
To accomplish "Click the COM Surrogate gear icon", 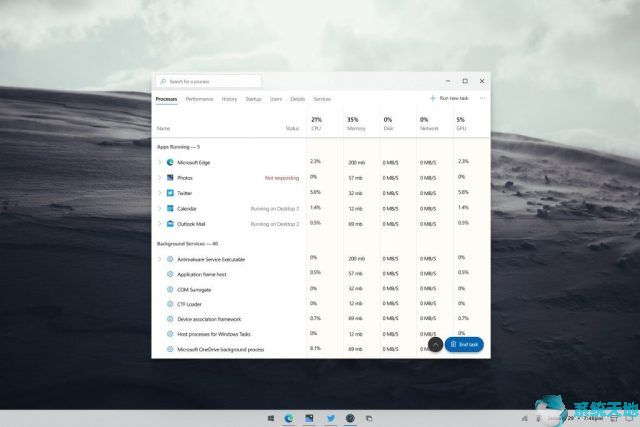I will tap(170, 289).
